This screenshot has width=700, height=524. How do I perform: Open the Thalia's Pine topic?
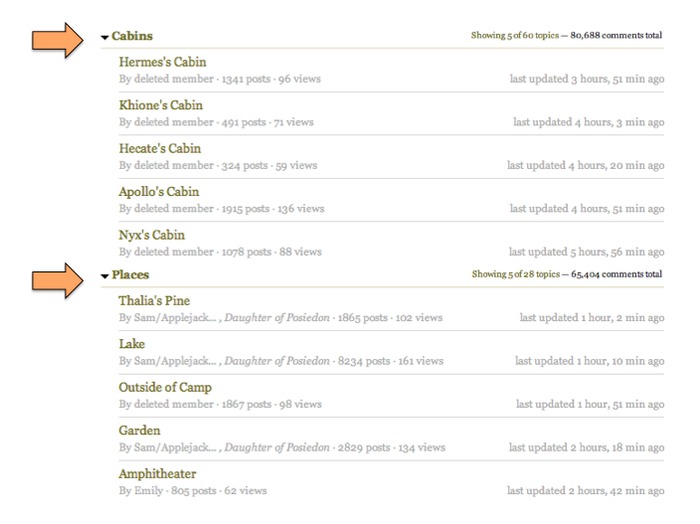[154, 301]
